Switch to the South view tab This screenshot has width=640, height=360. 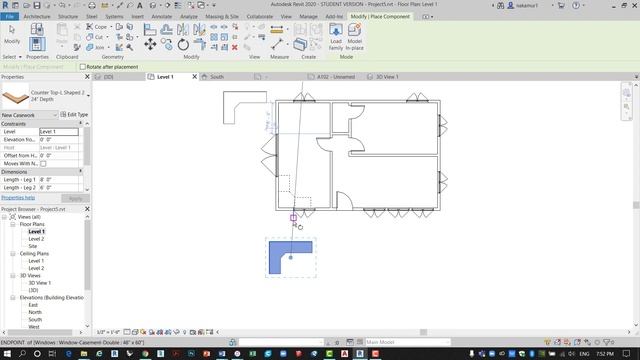pyautogui.click(x=217, y=77)
